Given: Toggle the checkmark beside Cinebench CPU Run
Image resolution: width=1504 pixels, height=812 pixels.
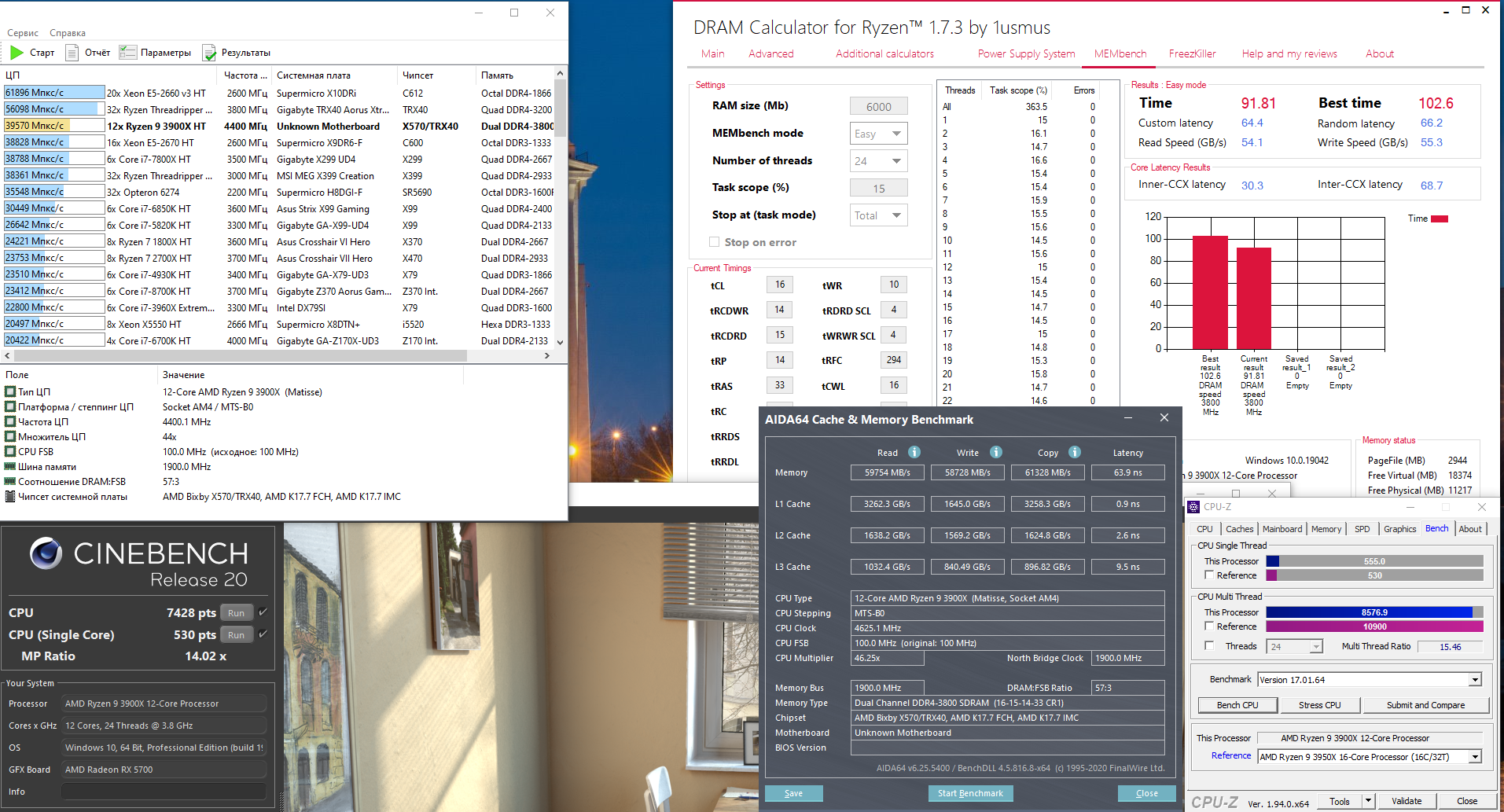Looking at the screenshot, I should pos(263,612).
